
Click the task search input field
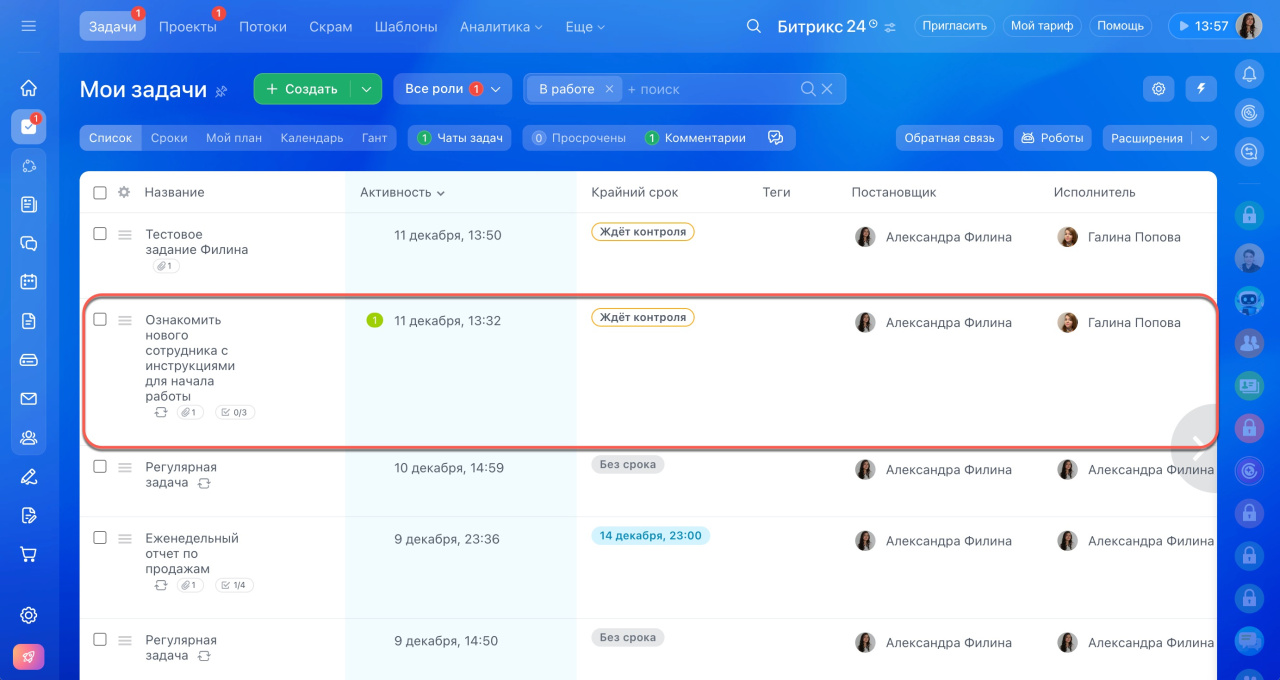tap(710, 89)
